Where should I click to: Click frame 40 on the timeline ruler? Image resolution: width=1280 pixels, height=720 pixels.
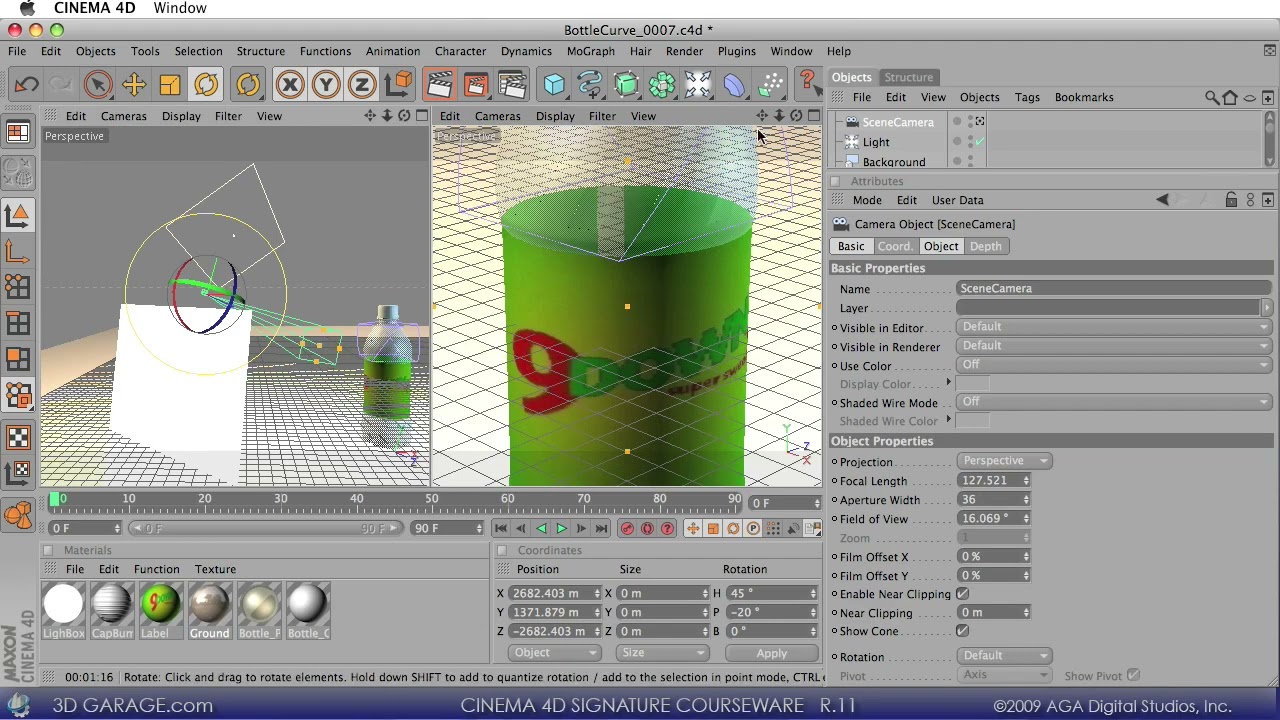point(357,498)
